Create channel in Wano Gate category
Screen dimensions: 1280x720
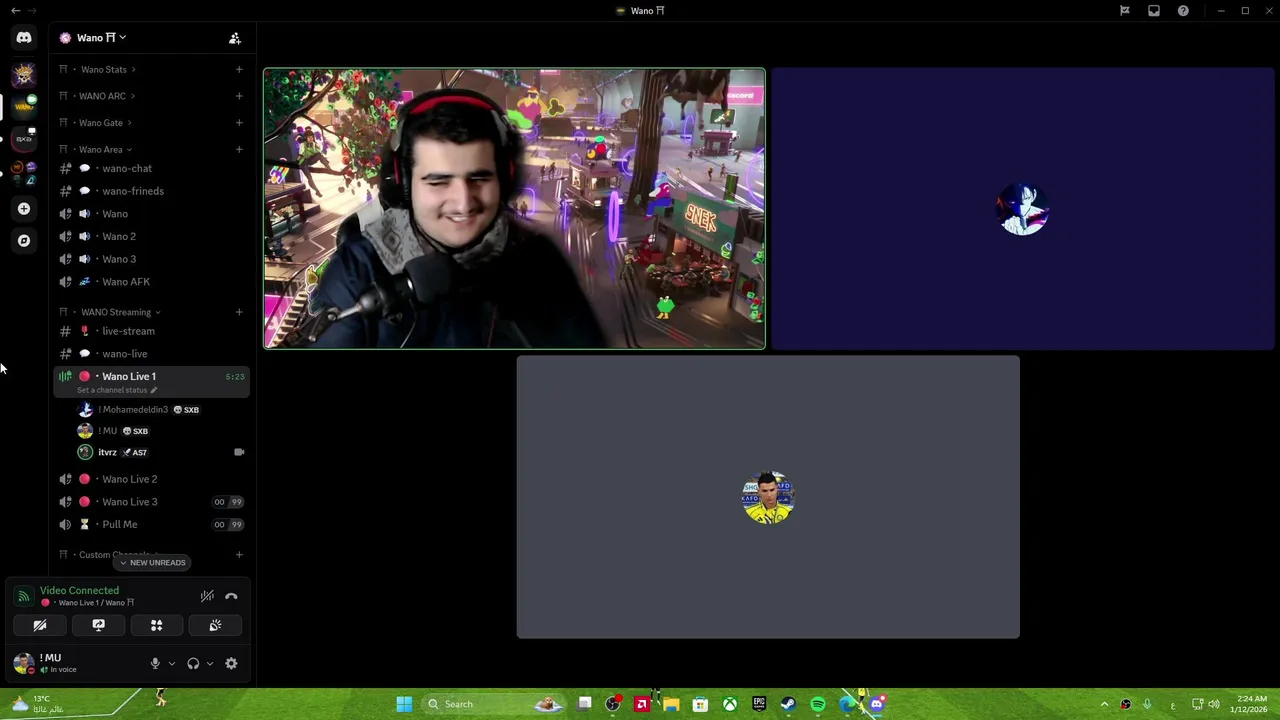point(239,123)
